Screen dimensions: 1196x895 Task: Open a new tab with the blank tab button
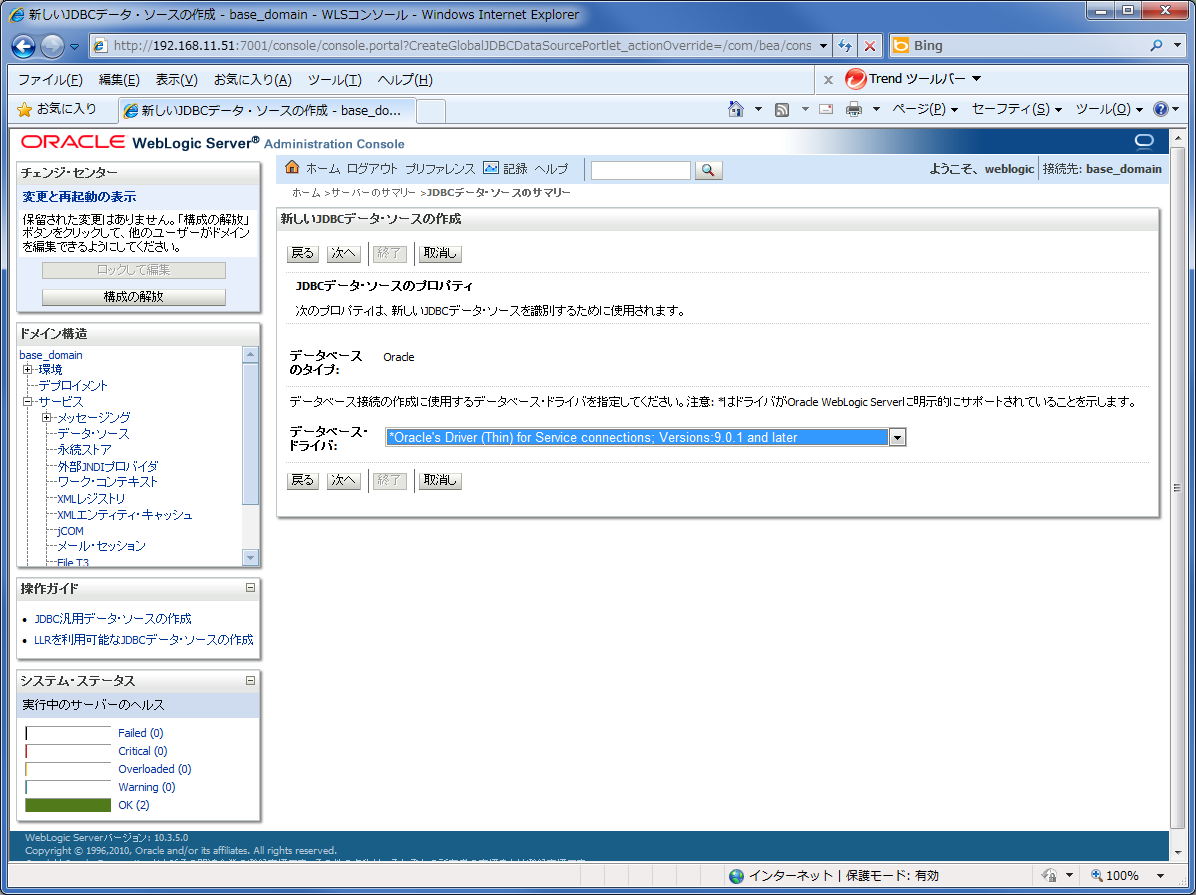tap(431, 111)
